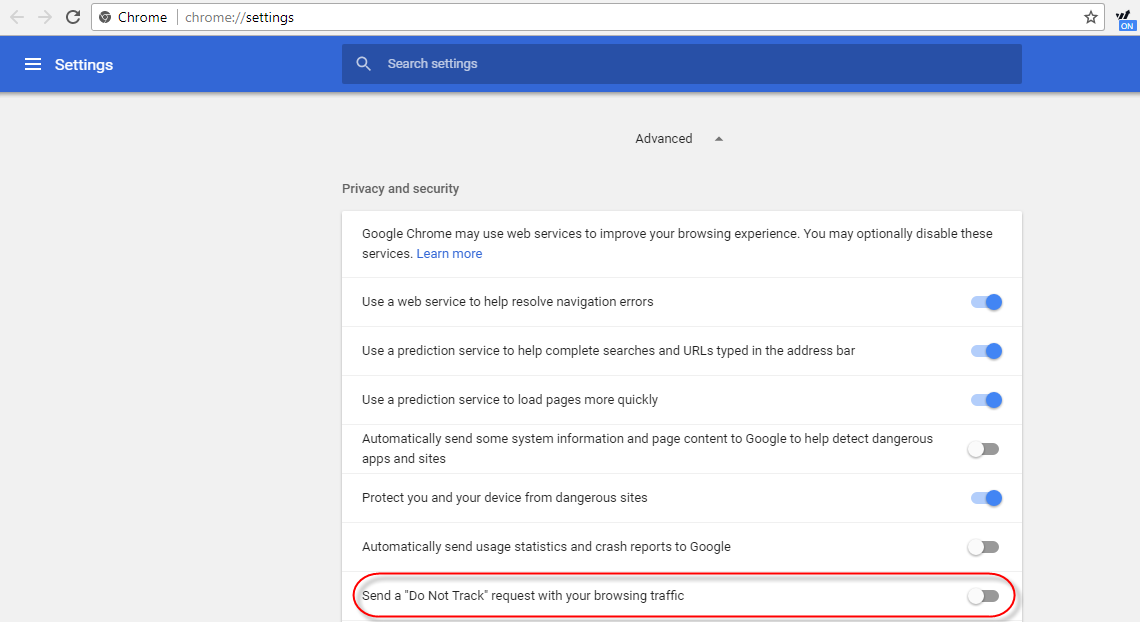Disable web service for navigation errors
Screen dimensions: 1140x622
[986, 302]
